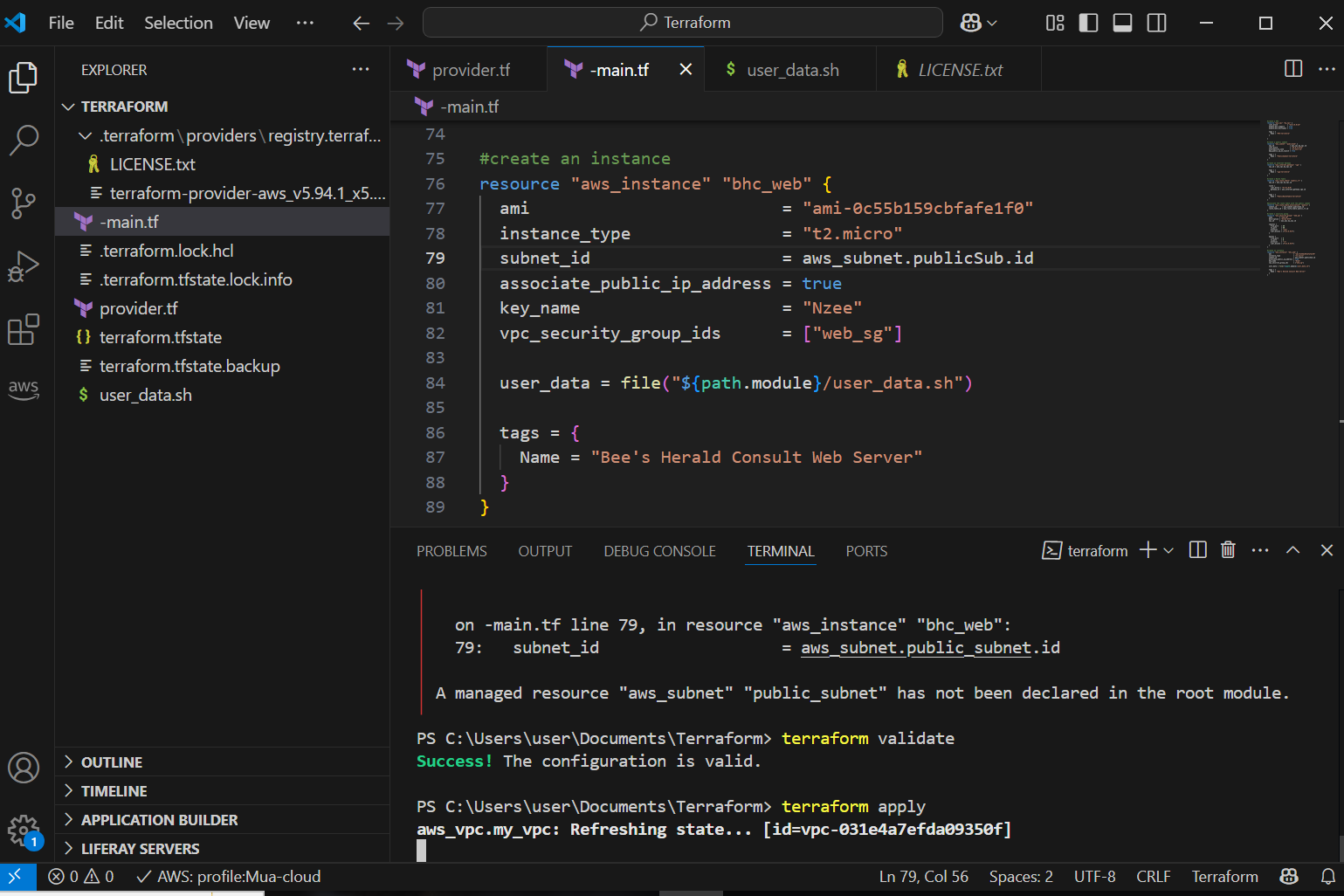The width and height of the screenshot is (1344, 896).
Task: Open the Explorer view in activity bar
Action: coord(24,78)
